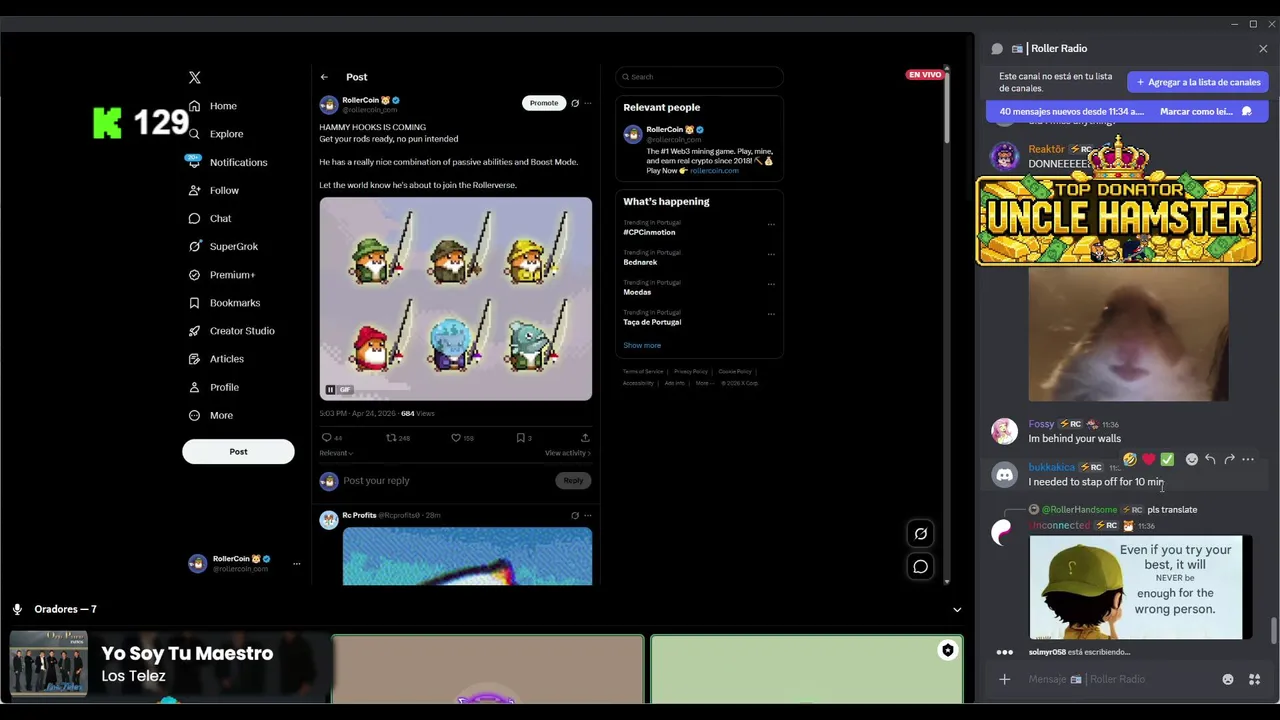Open more options for Taça de Portugal trend

tap(771, 314)
